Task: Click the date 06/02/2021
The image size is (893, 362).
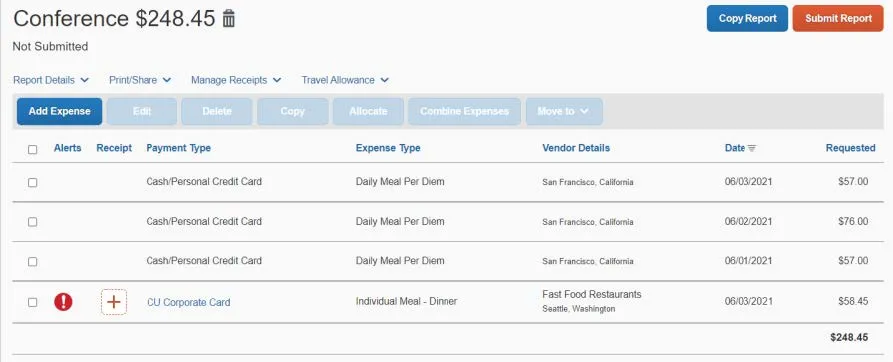Action: click(748, 221)
